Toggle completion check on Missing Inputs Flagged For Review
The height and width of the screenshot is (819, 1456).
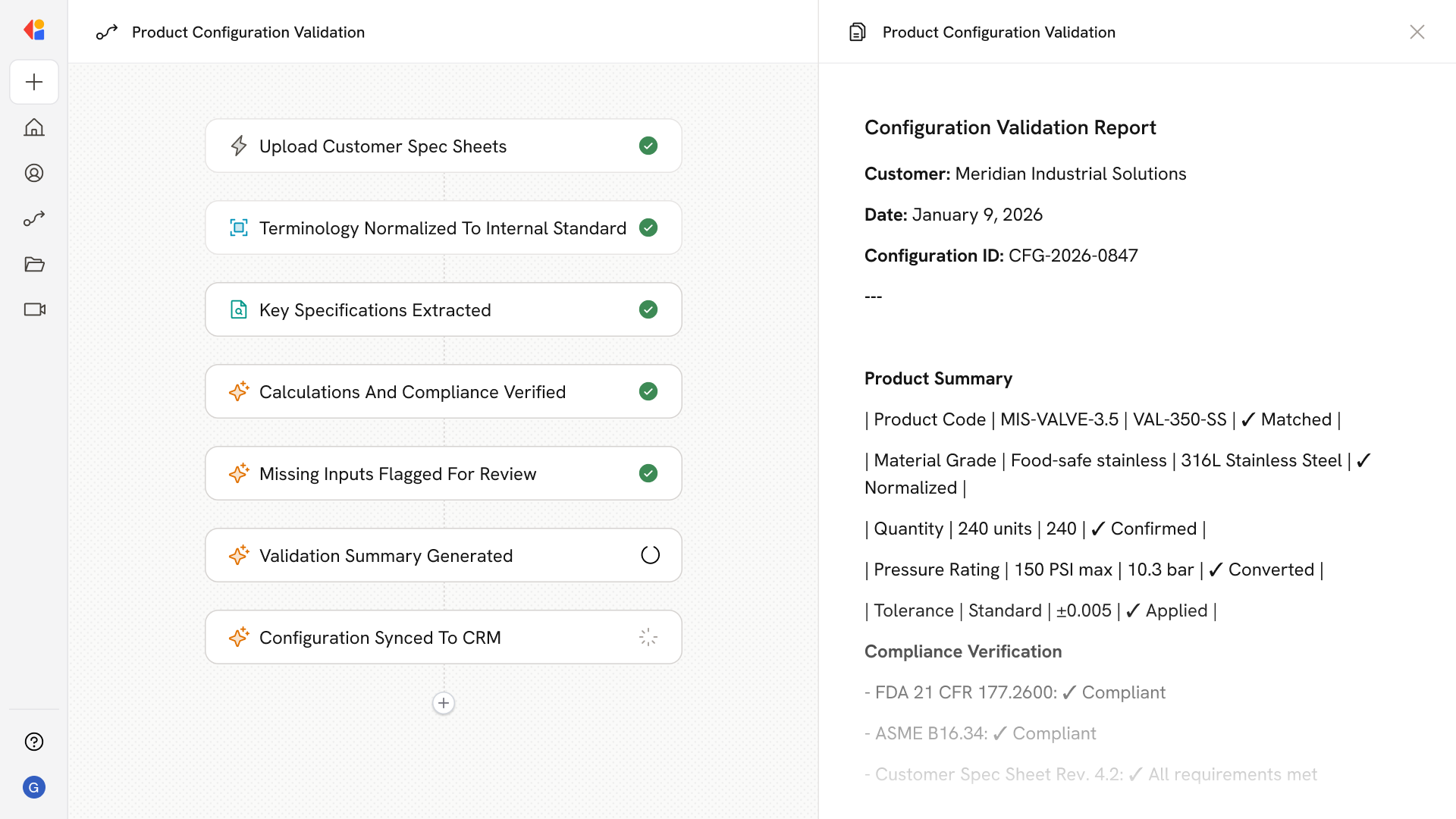coord(648,473)
